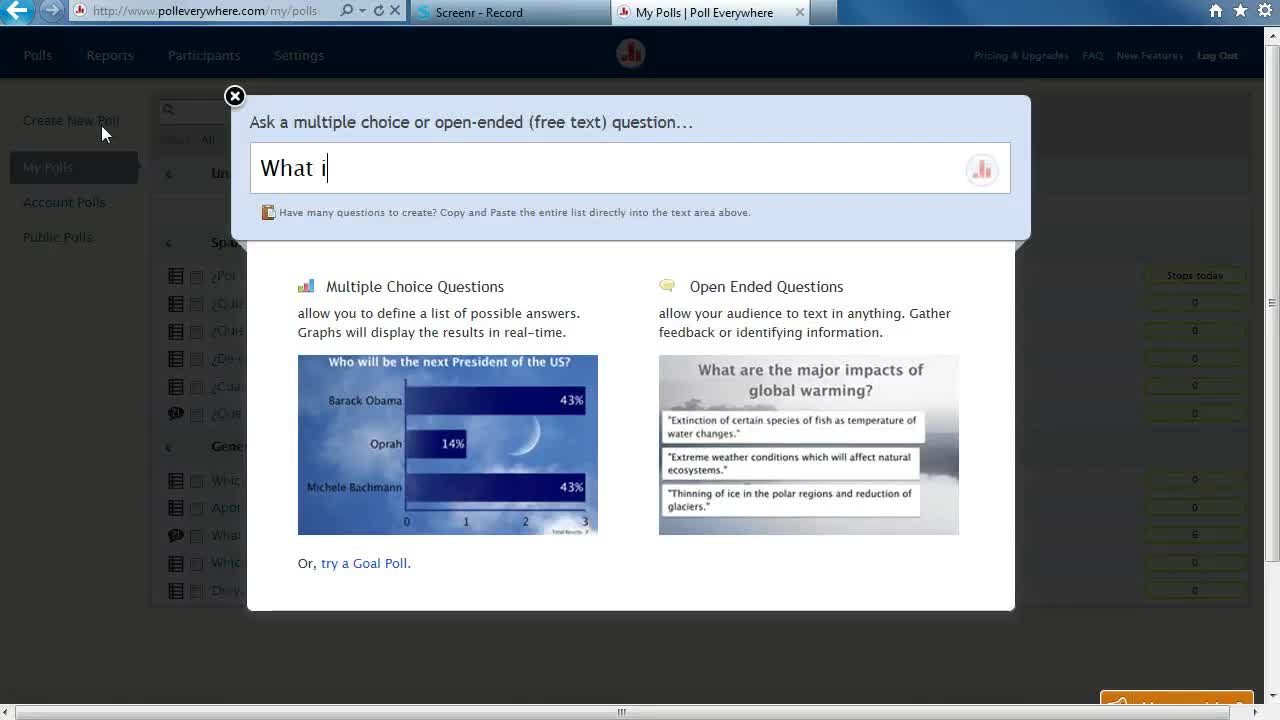Click the browser Home icon
This screenshot has height=720, width=1280.
click(1216, 11)
